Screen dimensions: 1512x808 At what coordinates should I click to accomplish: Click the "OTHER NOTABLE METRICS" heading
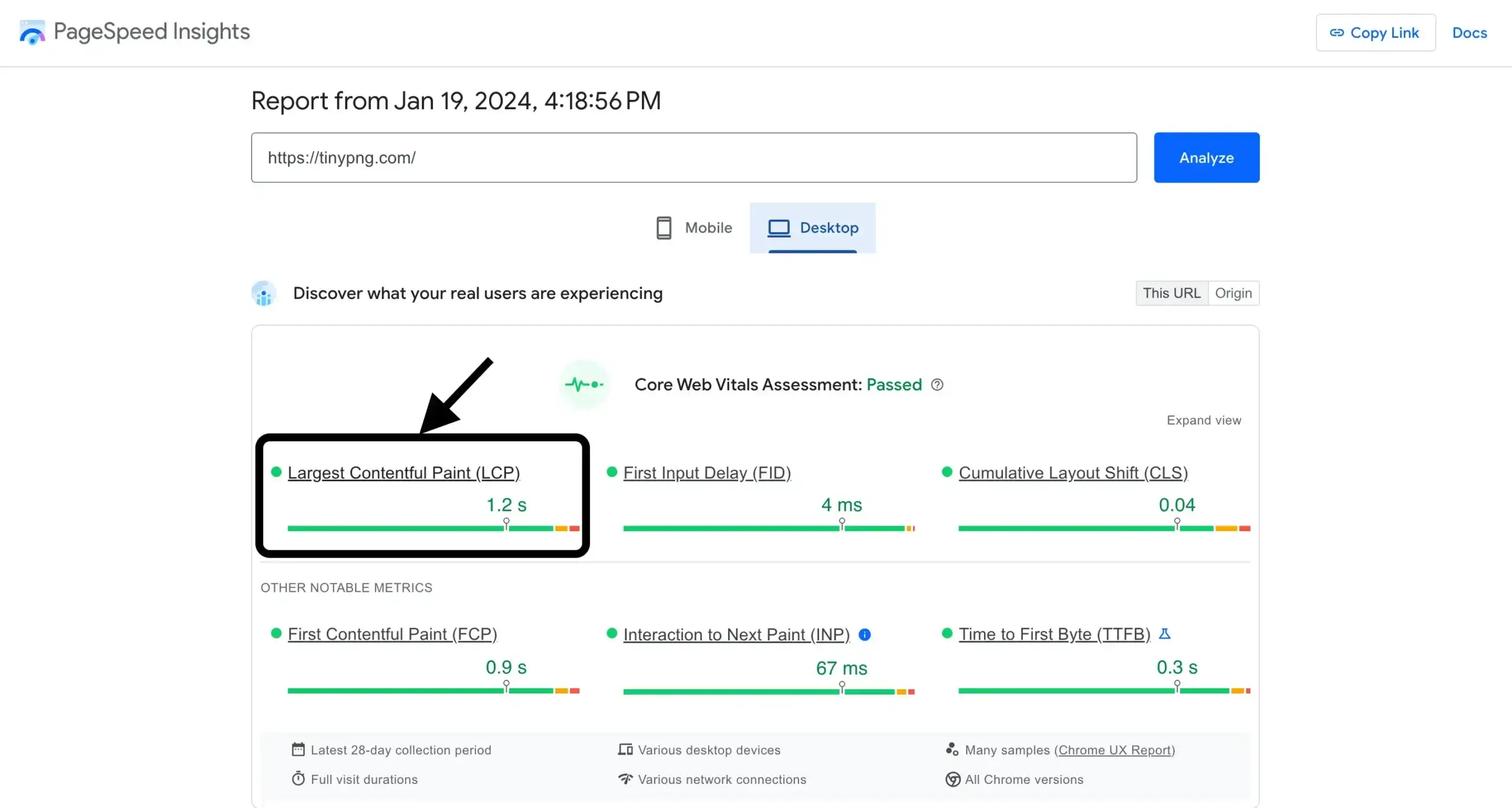(x=347, y=588)
